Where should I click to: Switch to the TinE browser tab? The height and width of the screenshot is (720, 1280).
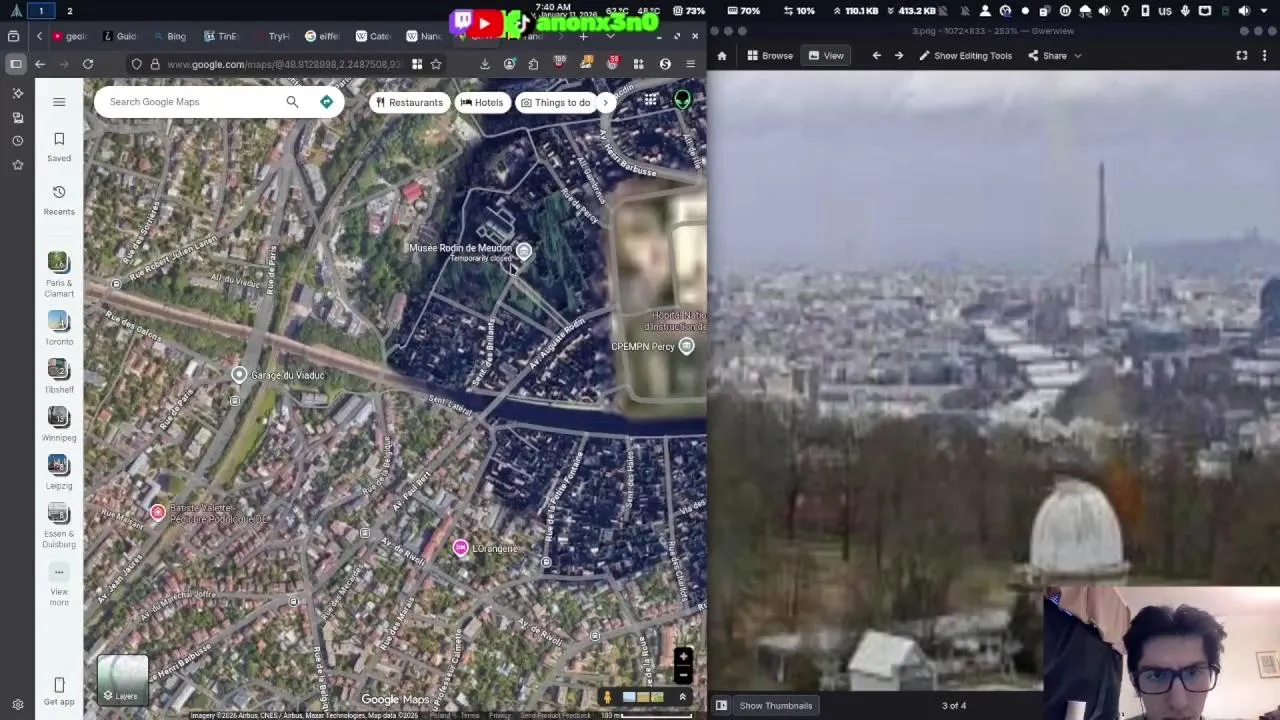(221, 36)
